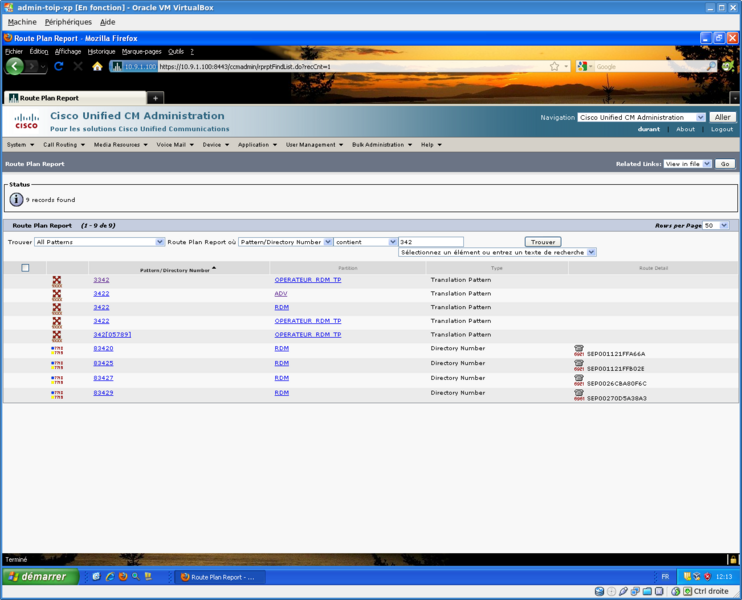The image size is (742, 600).
Task: Click the Firefox reload page icon
Action: pyautogui.click(x=59, y=66)
